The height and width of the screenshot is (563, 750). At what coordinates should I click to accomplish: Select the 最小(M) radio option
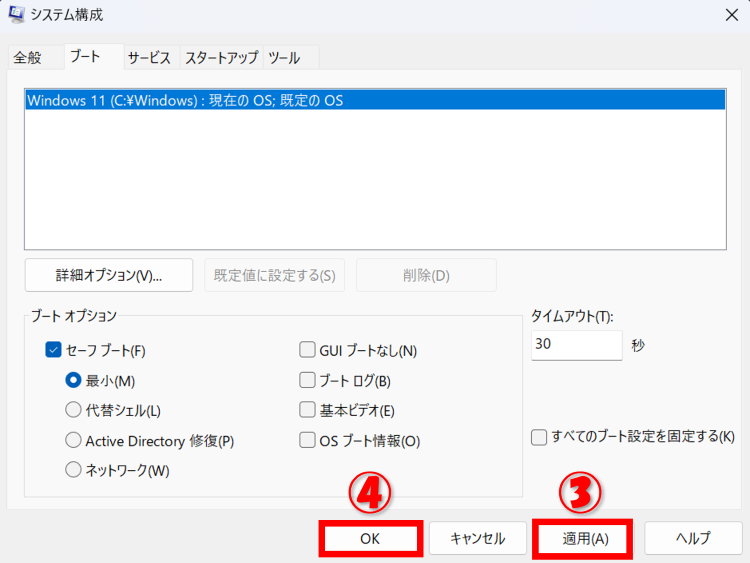73,380
